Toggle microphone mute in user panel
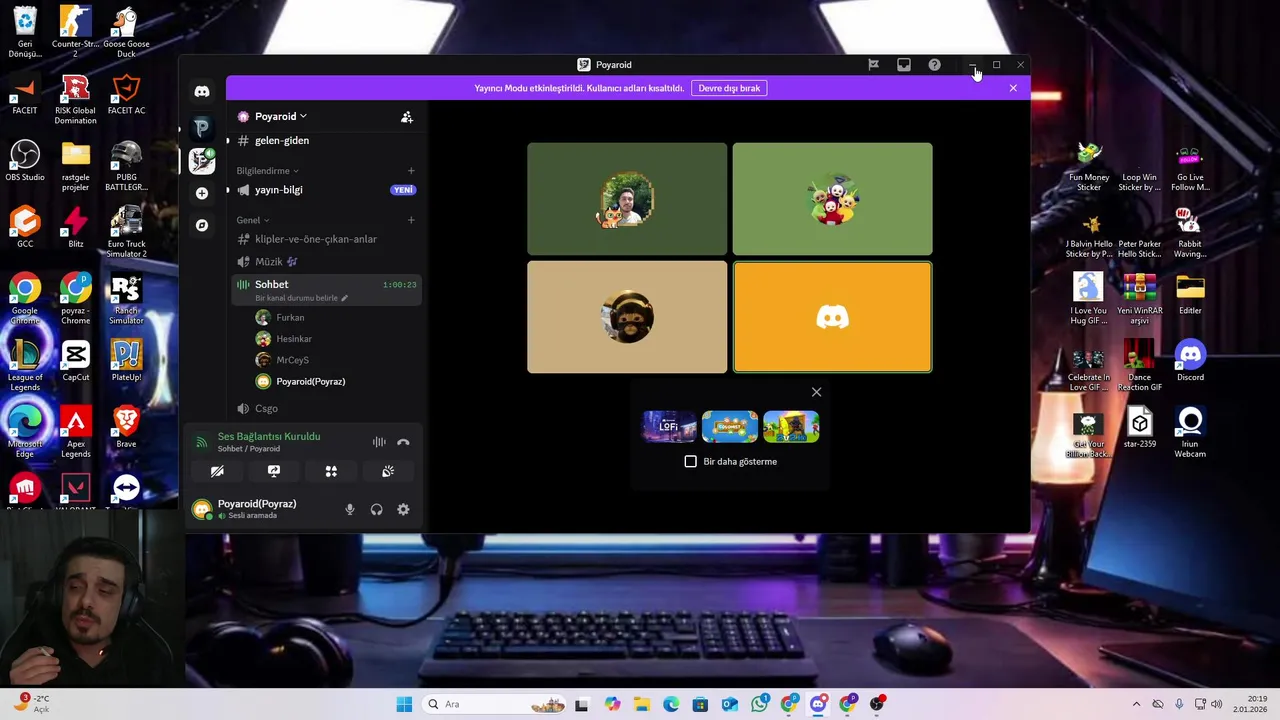Image resolution: width=1280 pixels, height=720 pixels. click(x=349, y=510)
